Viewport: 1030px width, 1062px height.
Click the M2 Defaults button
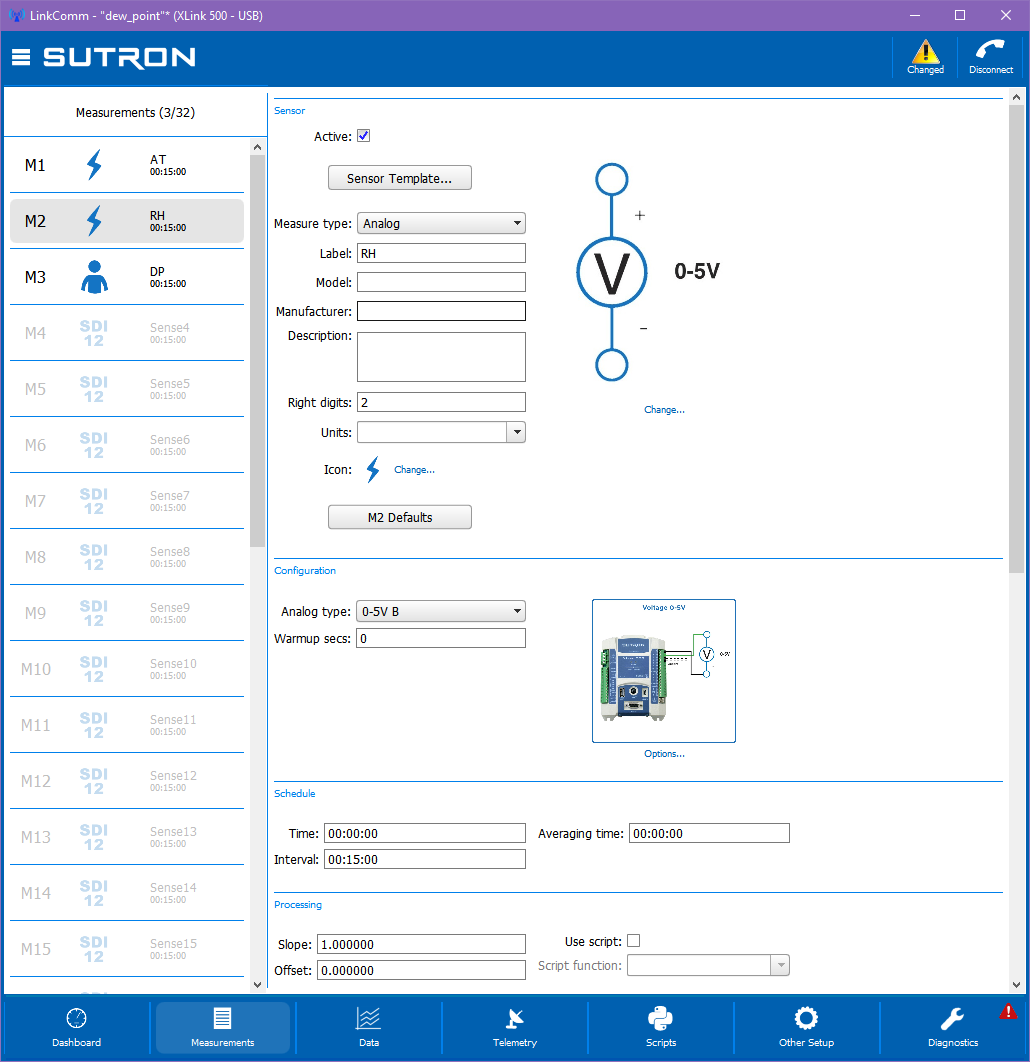400,517
